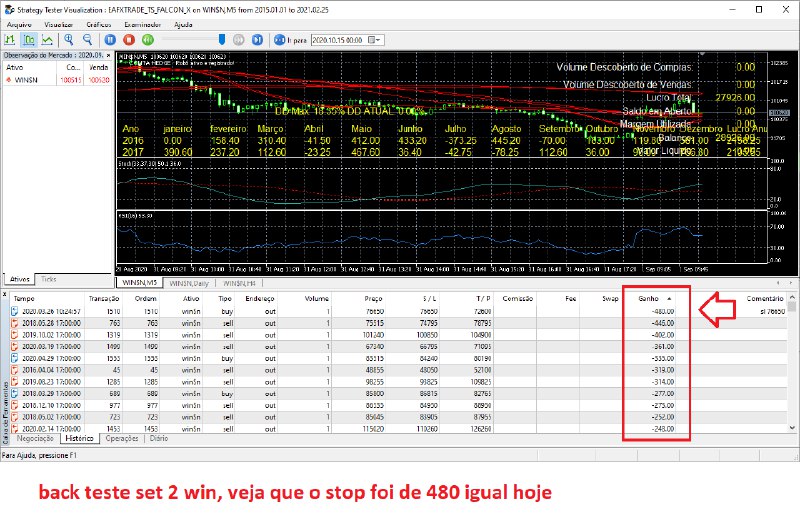
Task: Switch to the Operações tab
Action: [x=122, y=438]
